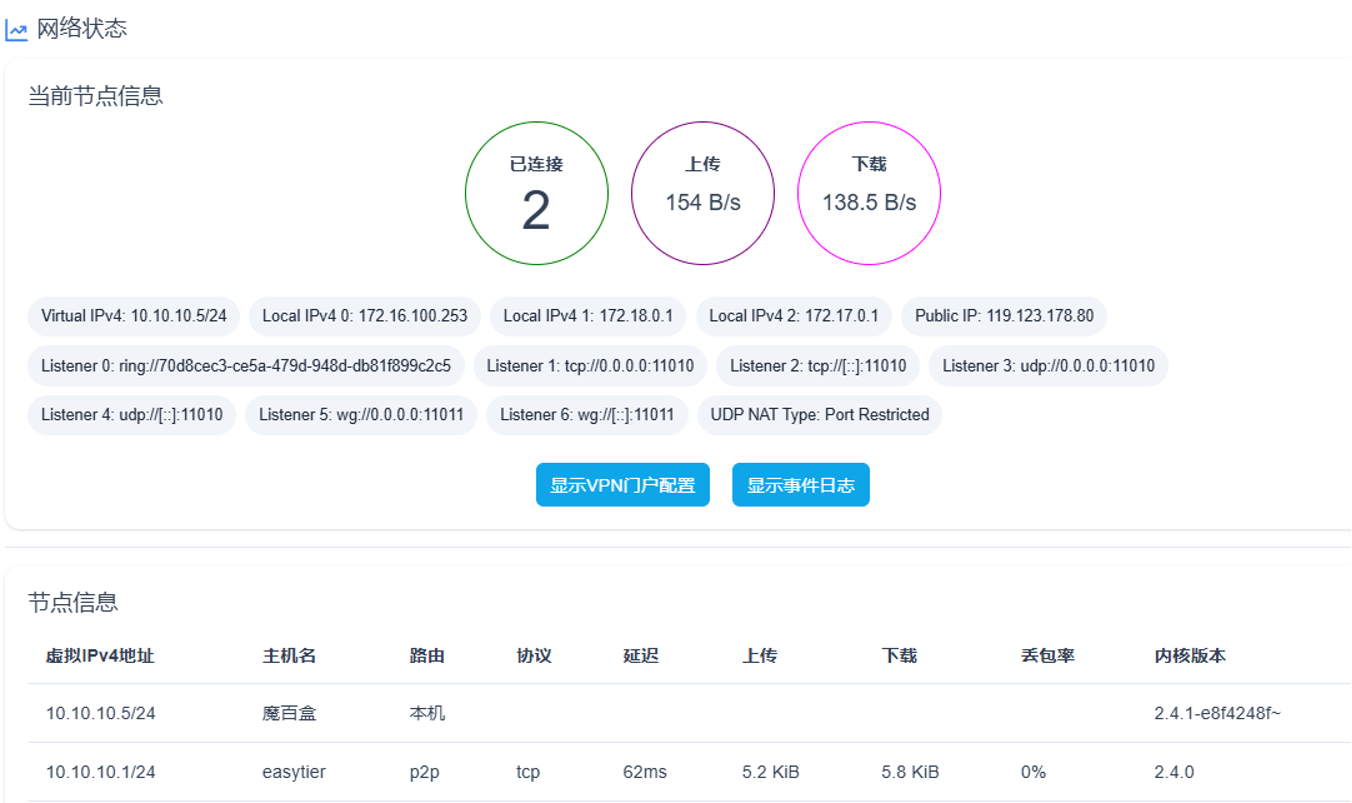Click the 虚拟IPv4地址 column header

pyautogui.click(x=100, y=656)
